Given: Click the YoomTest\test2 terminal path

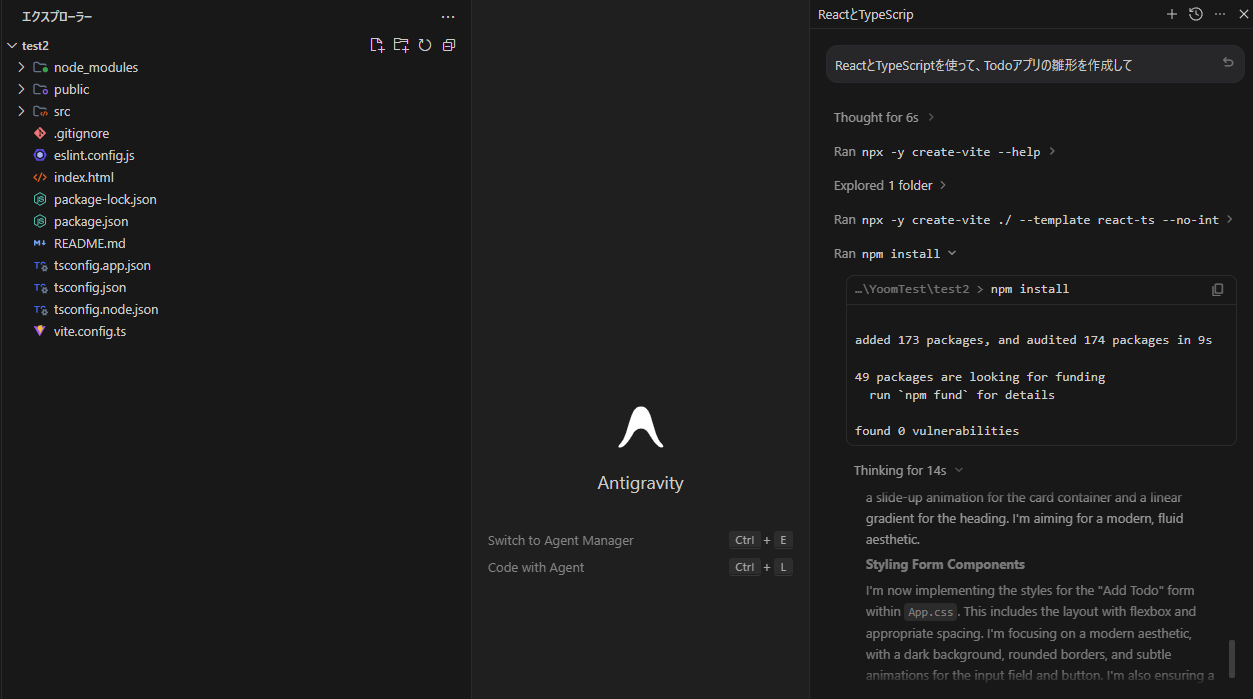Looking at the screenshot, I should coord(912,289).
